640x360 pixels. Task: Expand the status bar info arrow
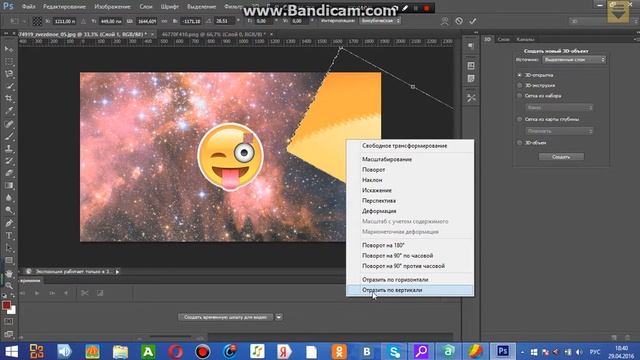(x=118, y=271)
